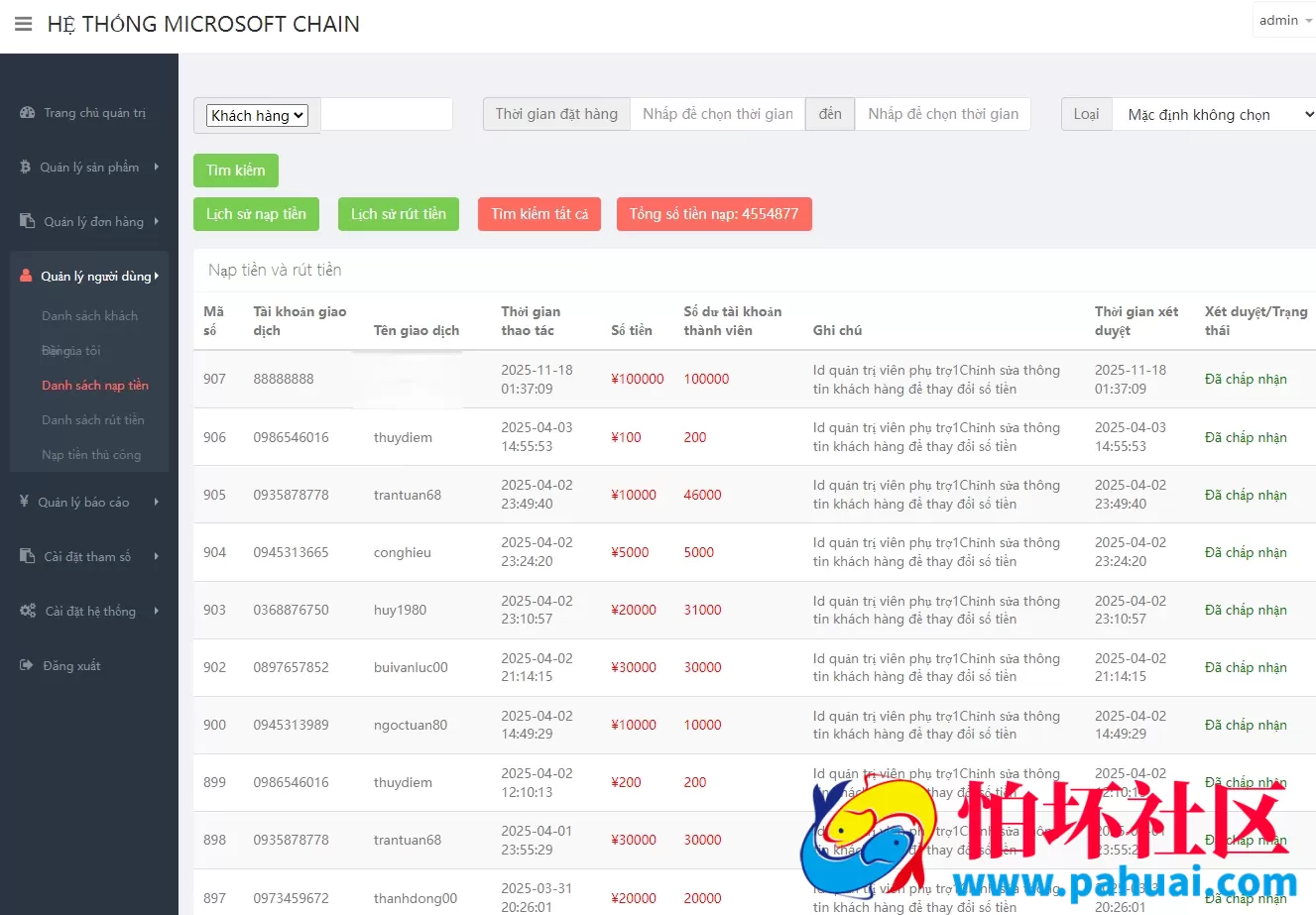Click the yen icon for Quản lý báo cáo
Viewport: 1316px width, 915px height.
pos(25,502)
